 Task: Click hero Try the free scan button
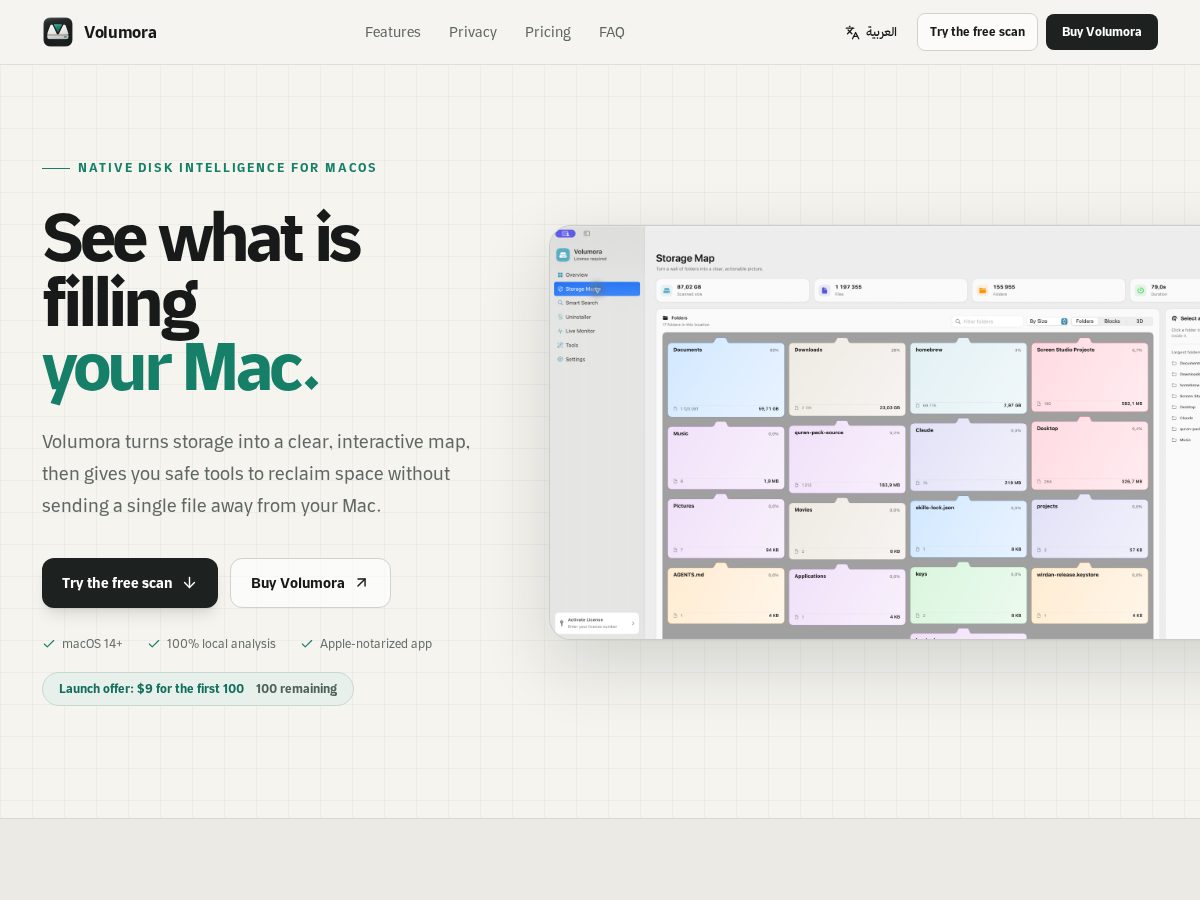(x=130, y=583)
